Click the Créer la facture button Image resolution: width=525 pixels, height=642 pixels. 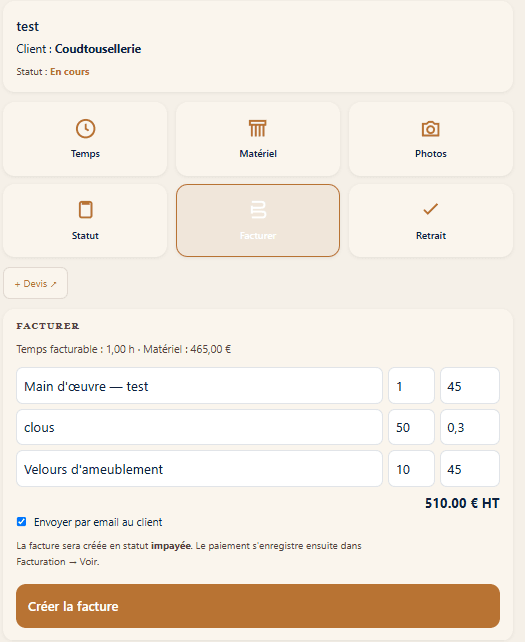258,606
